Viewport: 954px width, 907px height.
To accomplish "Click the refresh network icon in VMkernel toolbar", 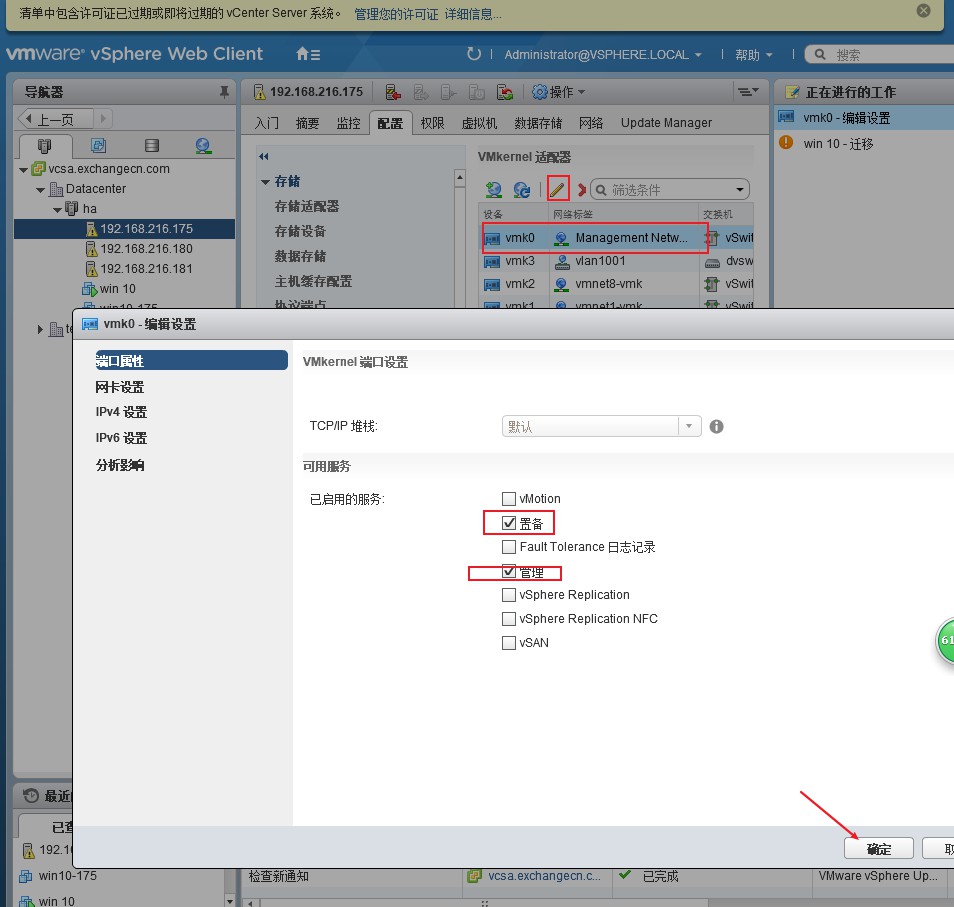I will (521, 190).
